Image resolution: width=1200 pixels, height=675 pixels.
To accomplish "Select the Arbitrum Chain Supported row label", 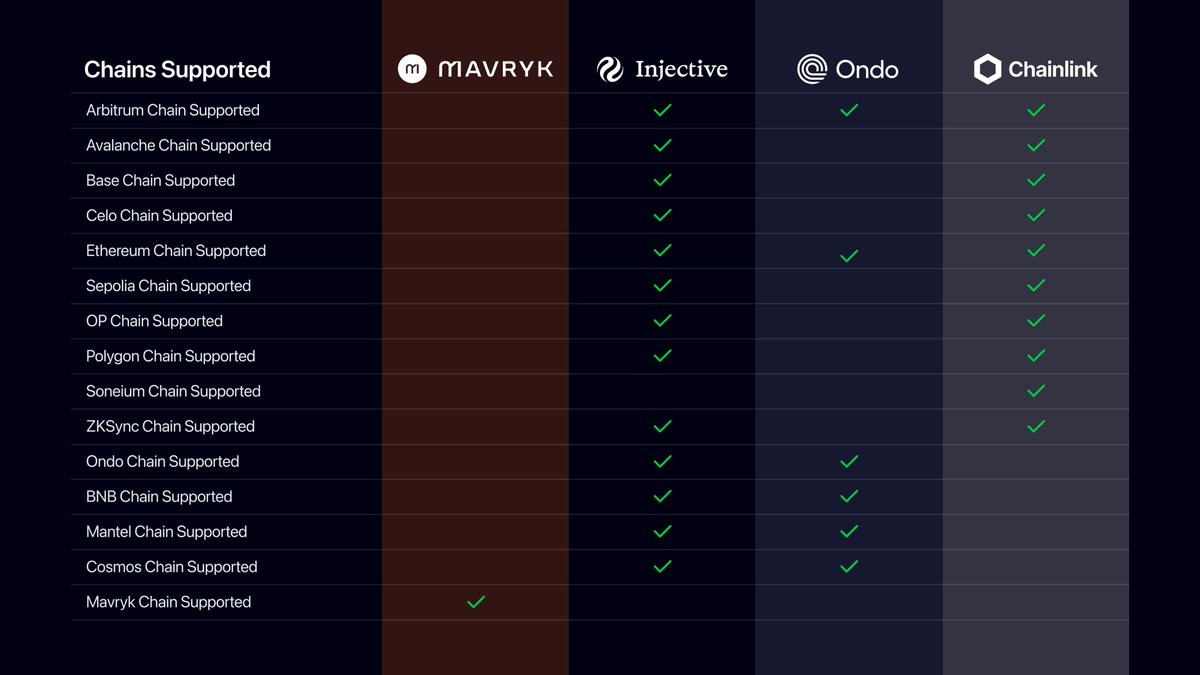I will point(173,110).
